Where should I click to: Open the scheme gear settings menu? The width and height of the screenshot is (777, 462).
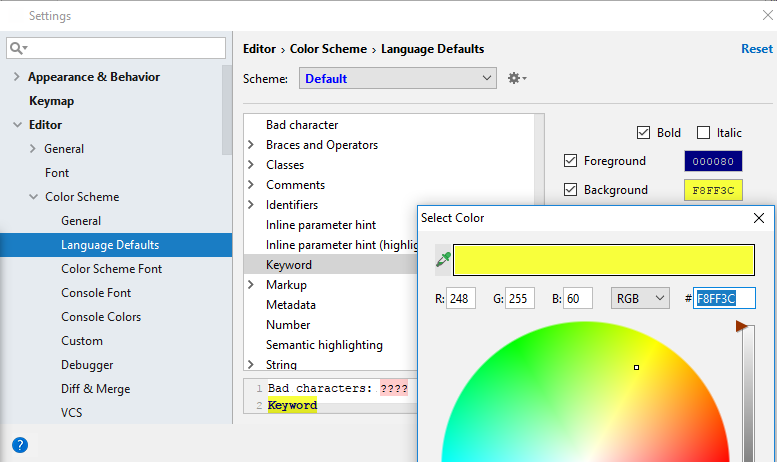point(516,78)
